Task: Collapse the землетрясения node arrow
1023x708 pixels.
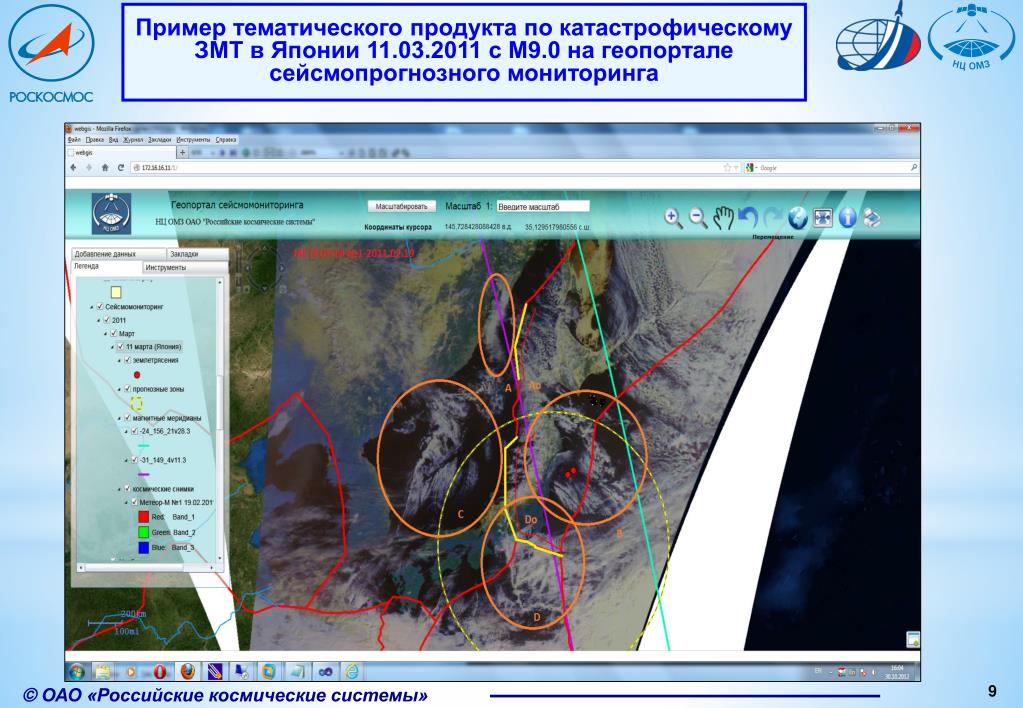Action: pos(120,360)
